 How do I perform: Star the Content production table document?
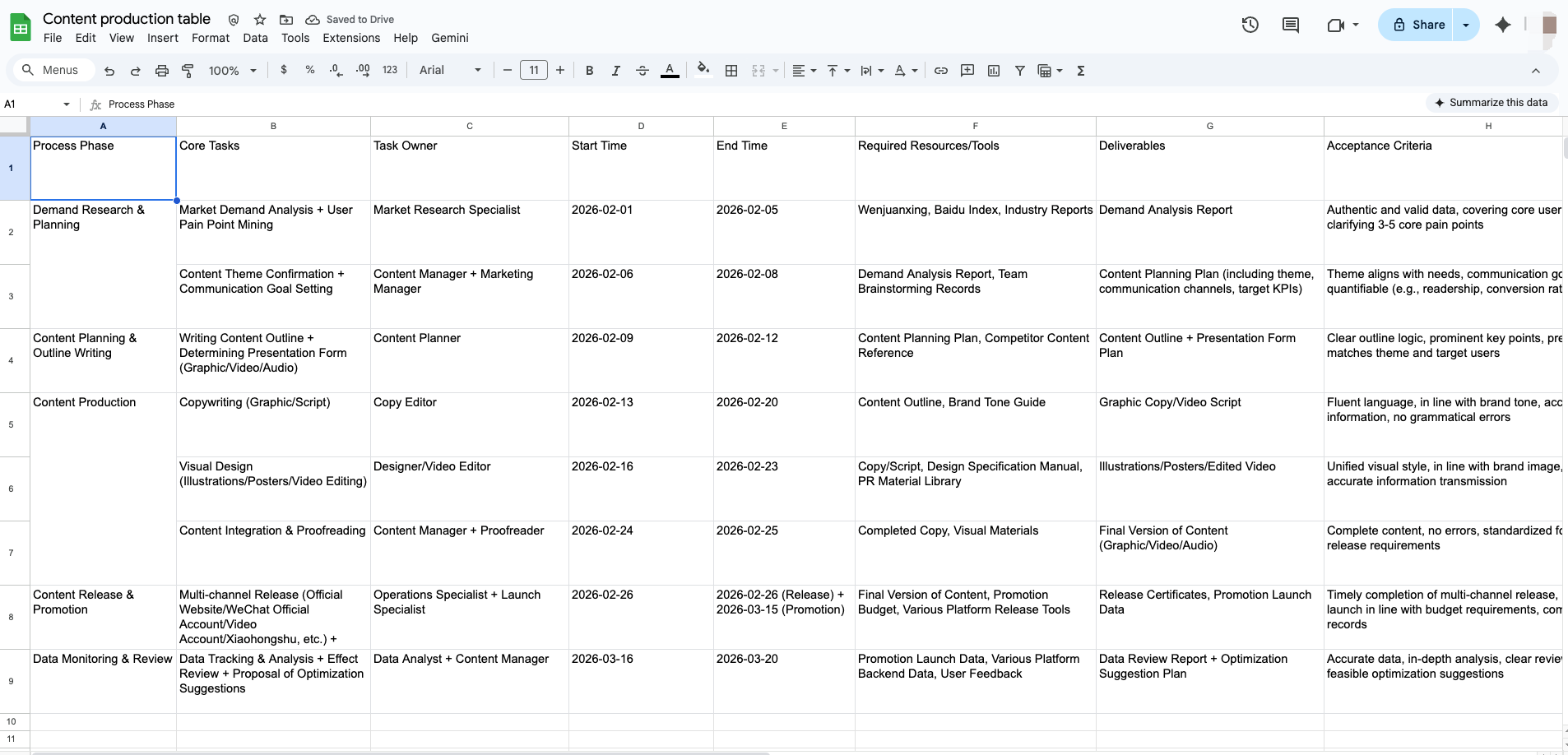tap(260, 19)
